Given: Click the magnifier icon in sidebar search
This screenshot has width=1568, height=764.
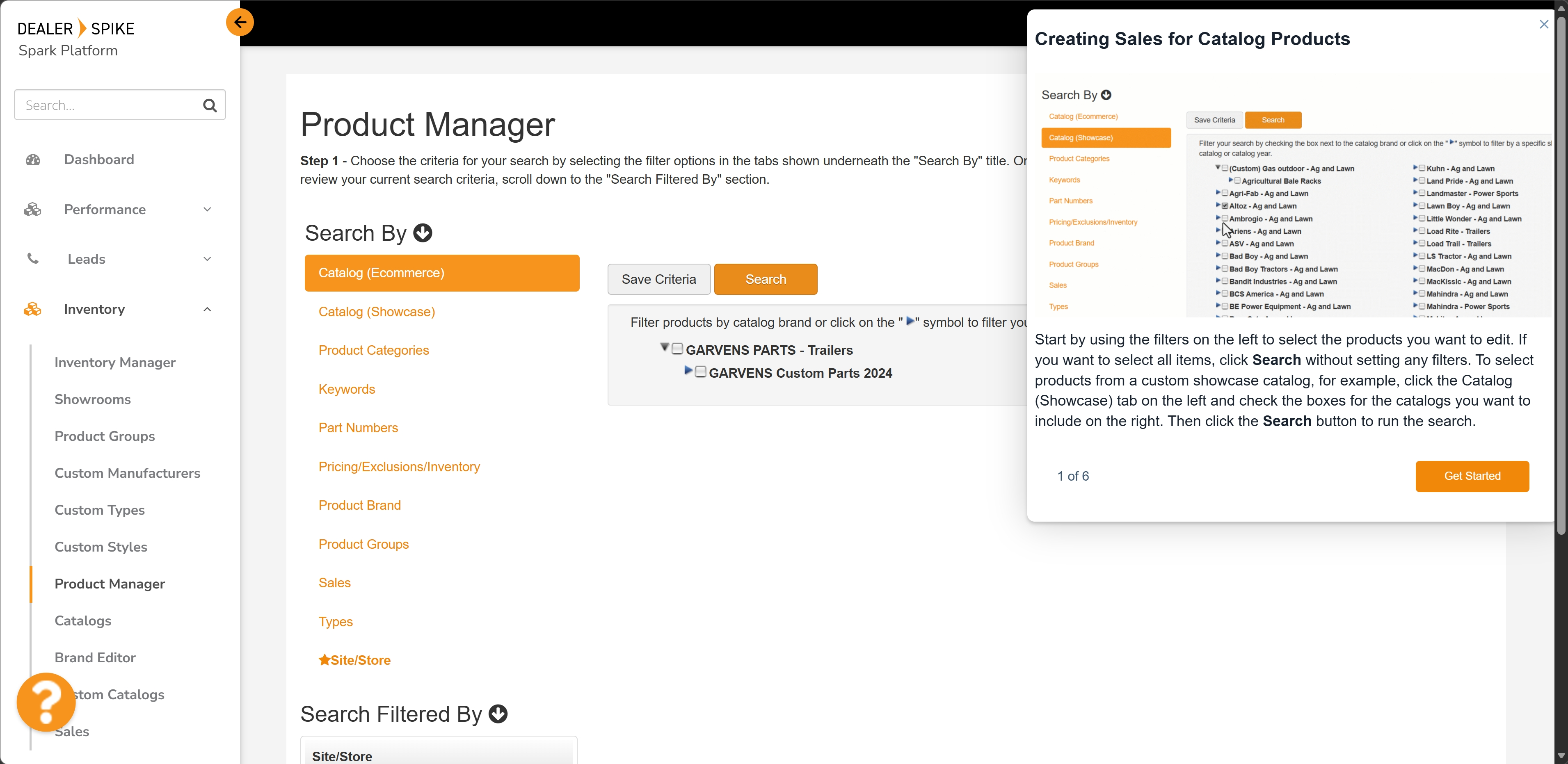Looking at the screenshot, I should point(210,105).
